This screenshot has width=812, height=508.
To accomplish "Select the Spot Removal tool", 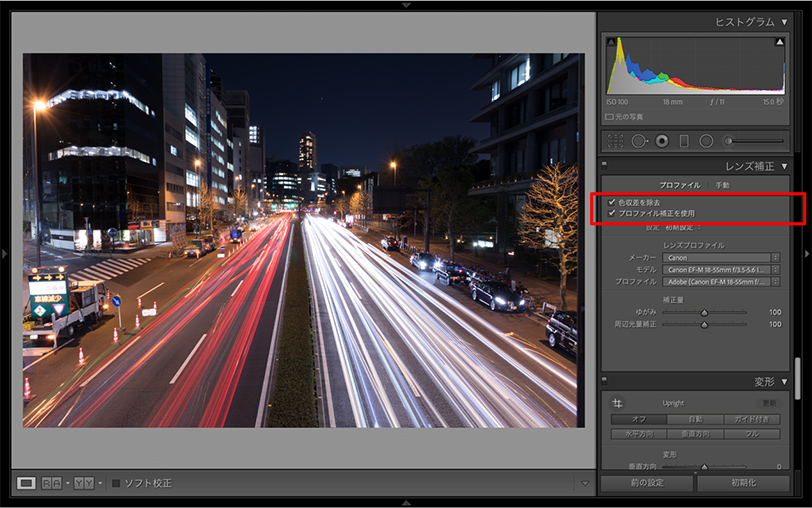I will point(639,141).
